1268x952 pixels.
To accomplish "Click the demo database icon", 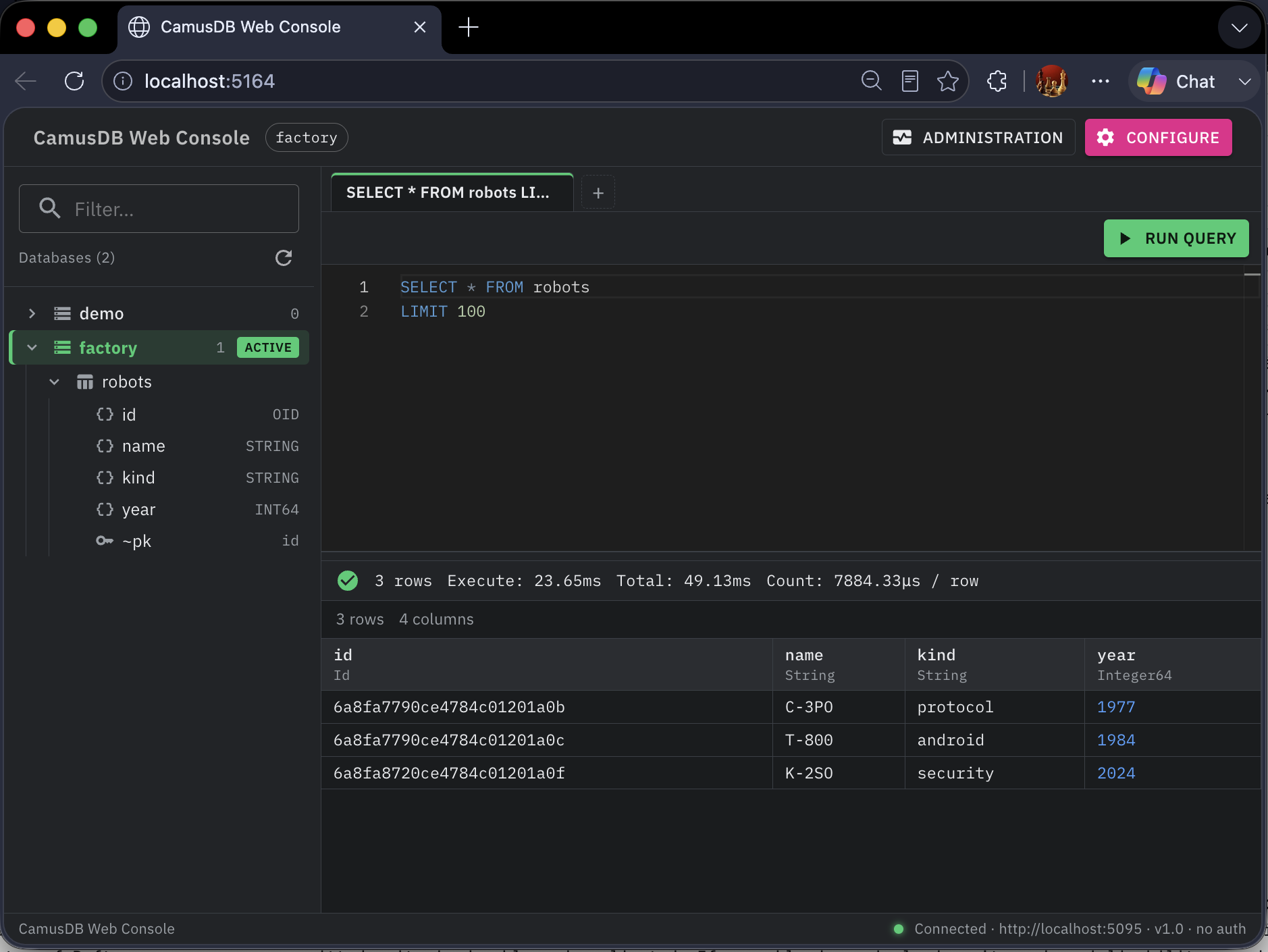I will coord(62,313).
